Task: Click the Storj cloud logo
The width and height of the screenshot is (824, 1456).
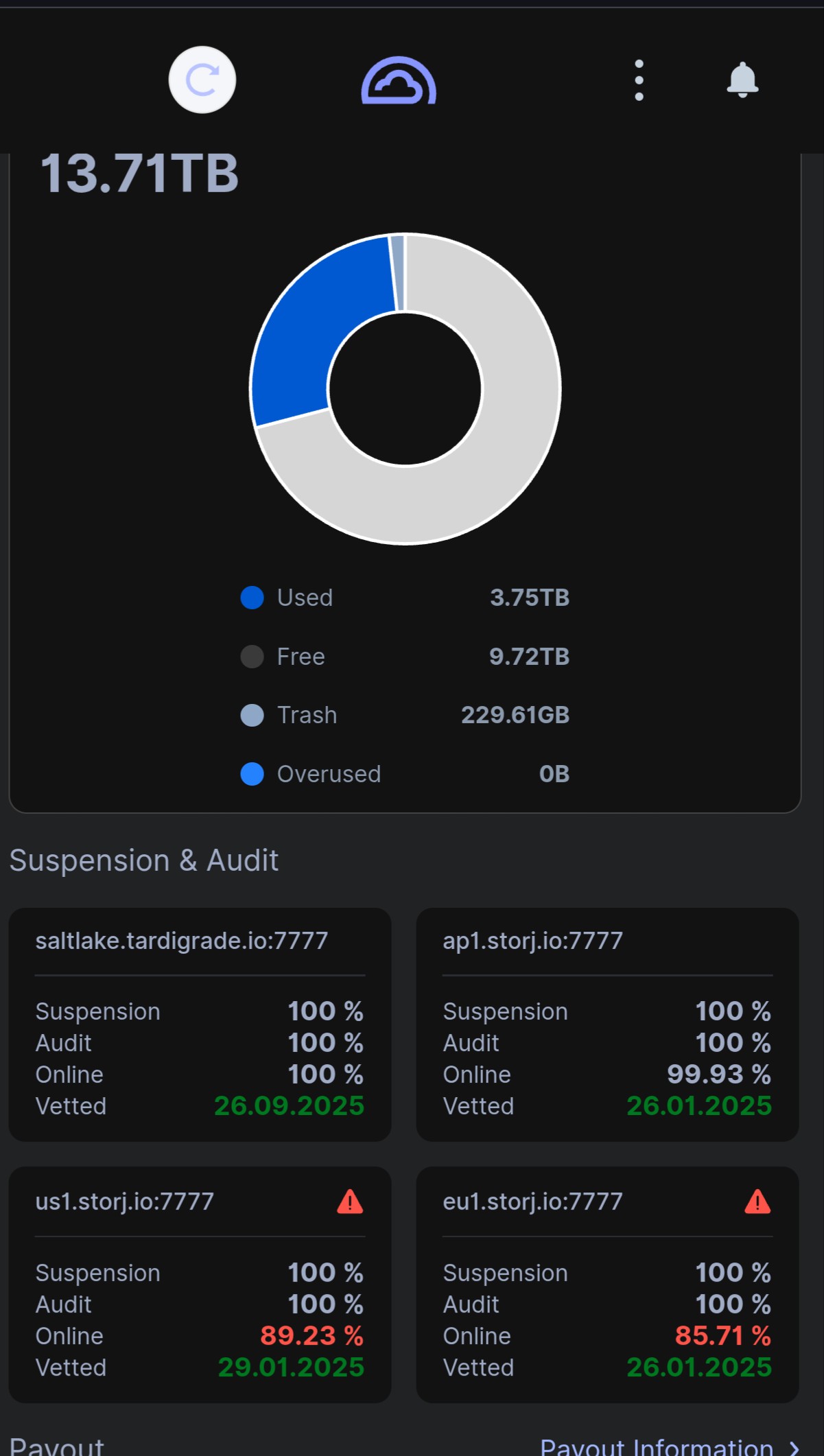Action: tap(399, 81)
